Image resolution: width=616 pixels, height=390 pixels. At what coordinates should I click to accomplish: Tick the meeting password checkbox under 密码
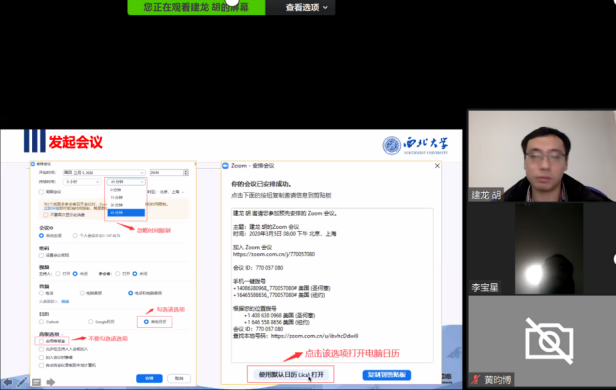tap(41, 255)
